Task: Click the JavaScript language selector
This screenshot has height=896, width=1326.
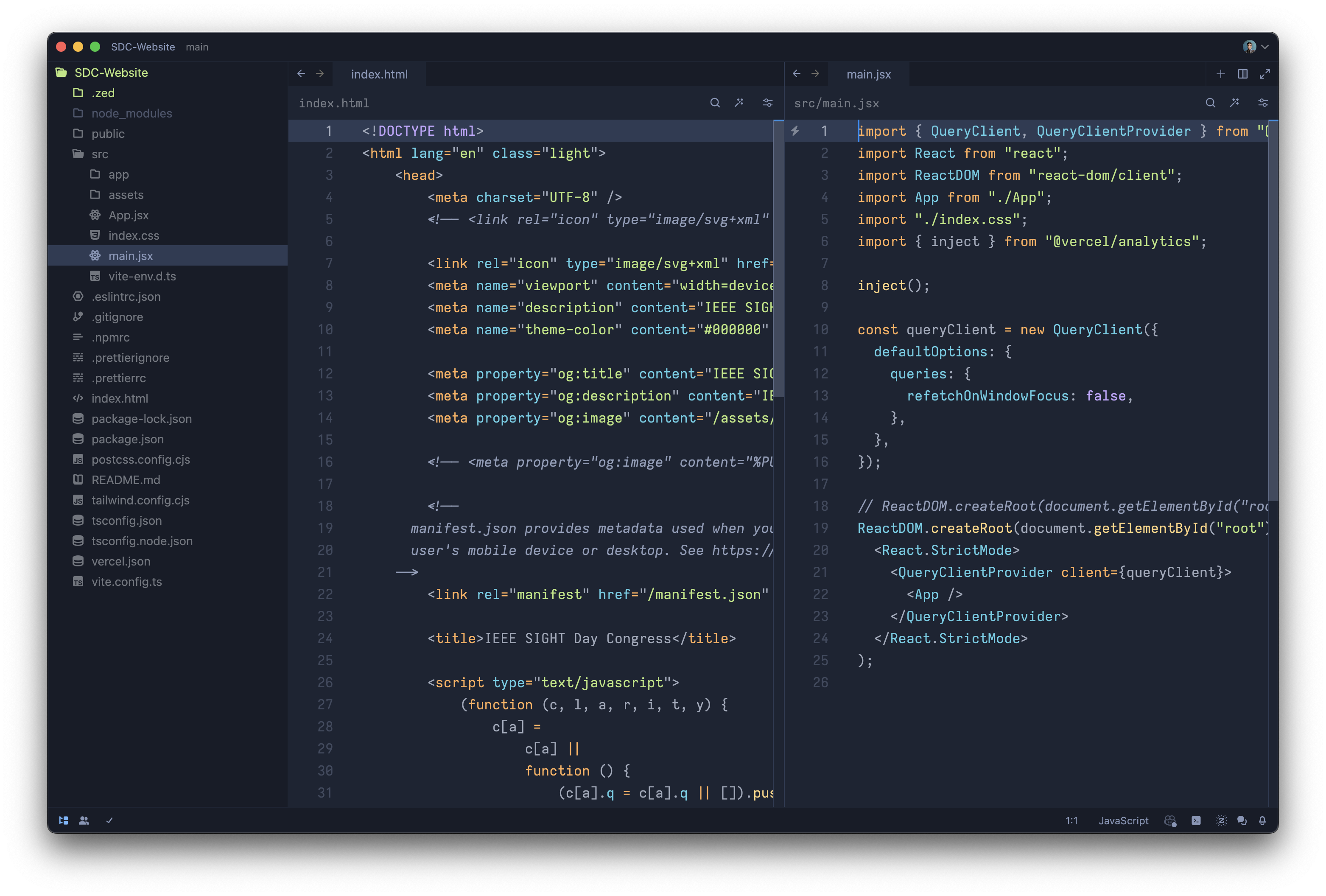Action: point(1123,820)
